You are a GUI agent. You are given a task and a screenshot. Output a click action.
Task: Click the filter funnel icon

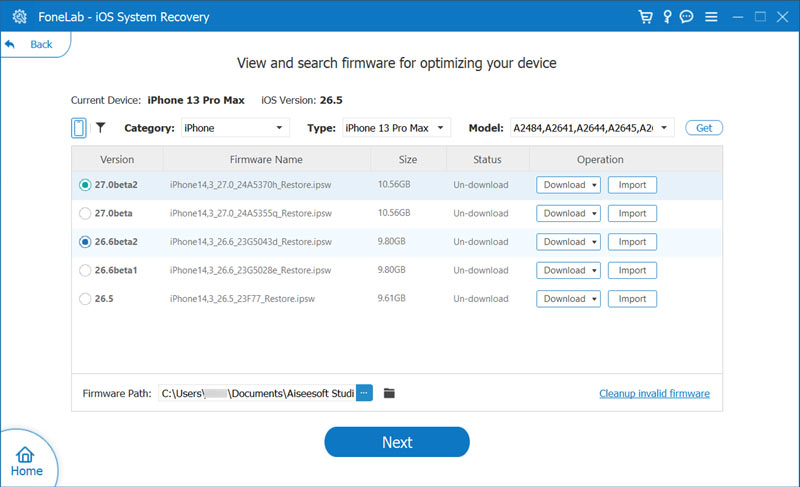(101, 127)
